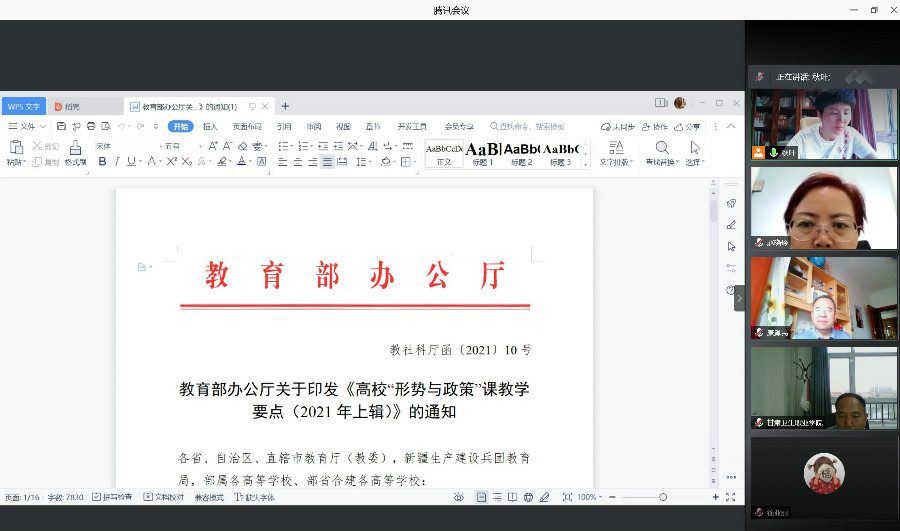Click the 分享 share button

(x=688, y=127)
